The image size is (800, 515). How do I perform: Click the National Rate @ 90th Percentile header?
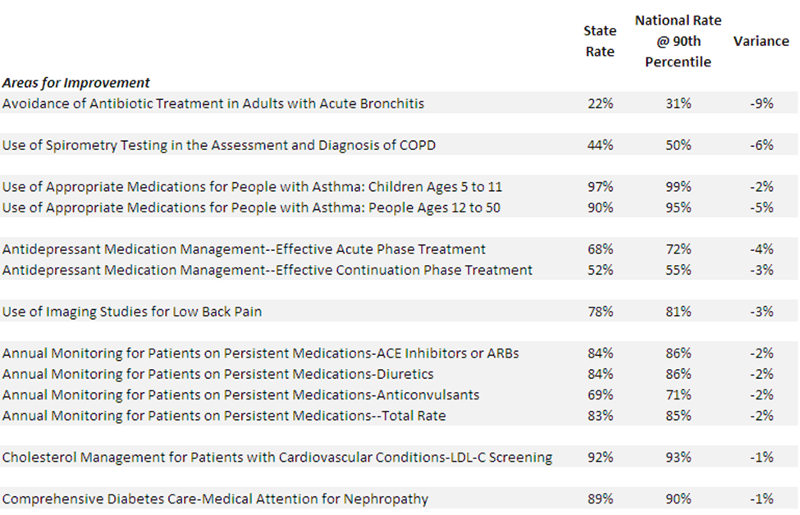679,41
